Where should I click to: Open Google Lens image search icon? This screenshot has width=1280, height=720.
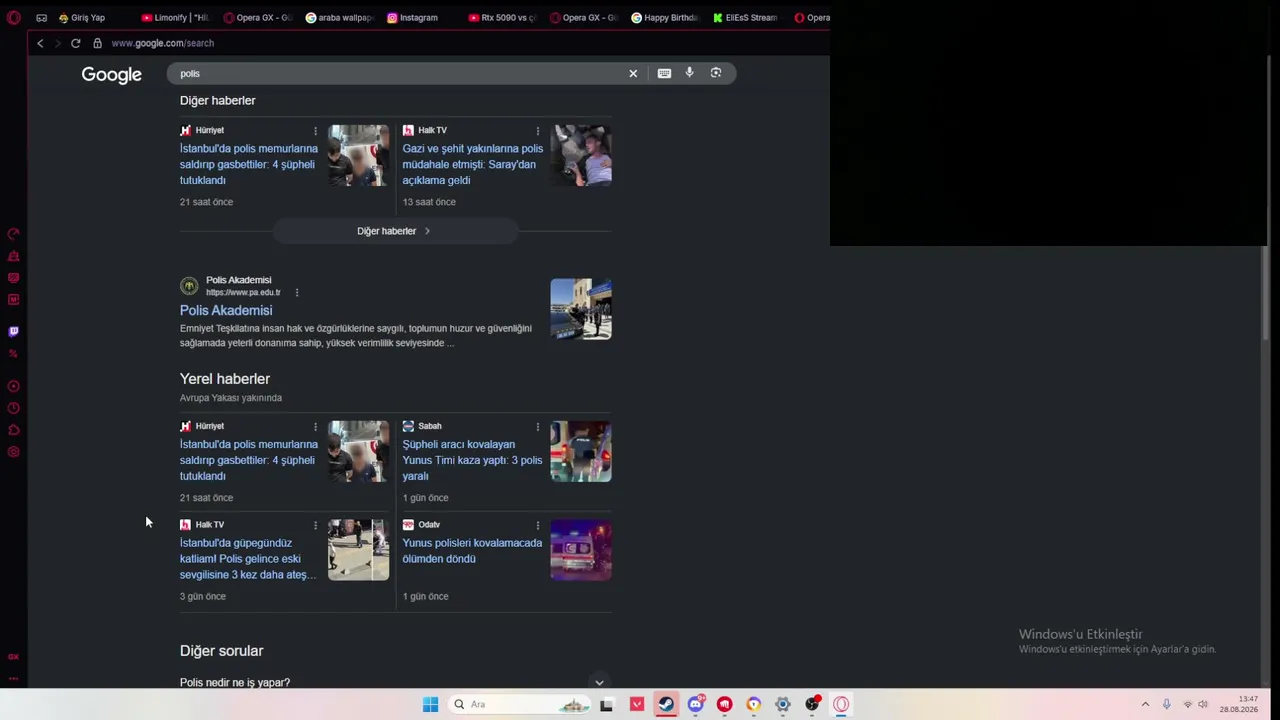[x=716, y=73]
